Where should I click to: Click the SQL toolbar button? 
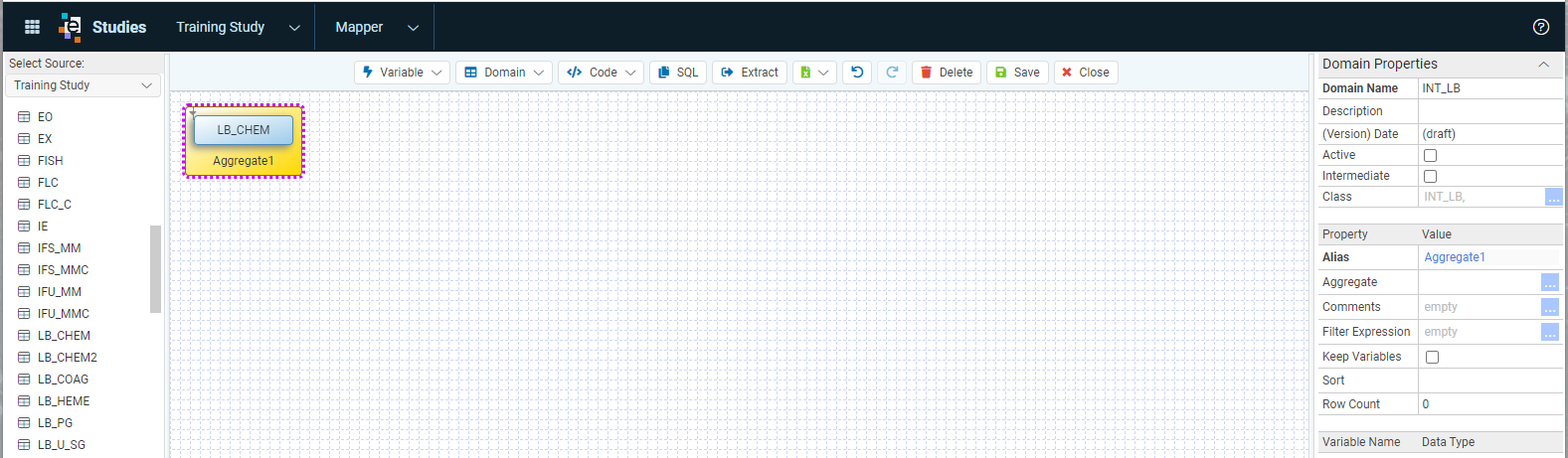(678, 73)
